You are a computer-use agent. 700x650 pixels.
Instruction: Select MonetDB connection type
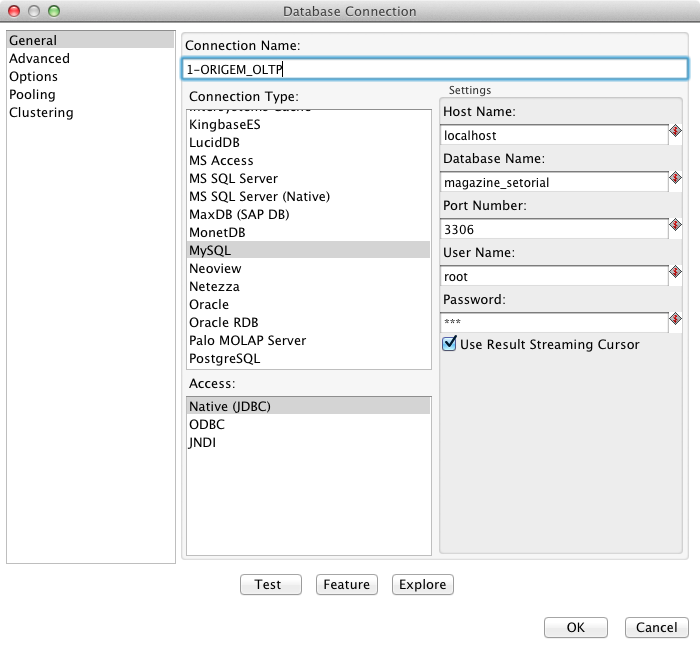[x=308, y=233]
